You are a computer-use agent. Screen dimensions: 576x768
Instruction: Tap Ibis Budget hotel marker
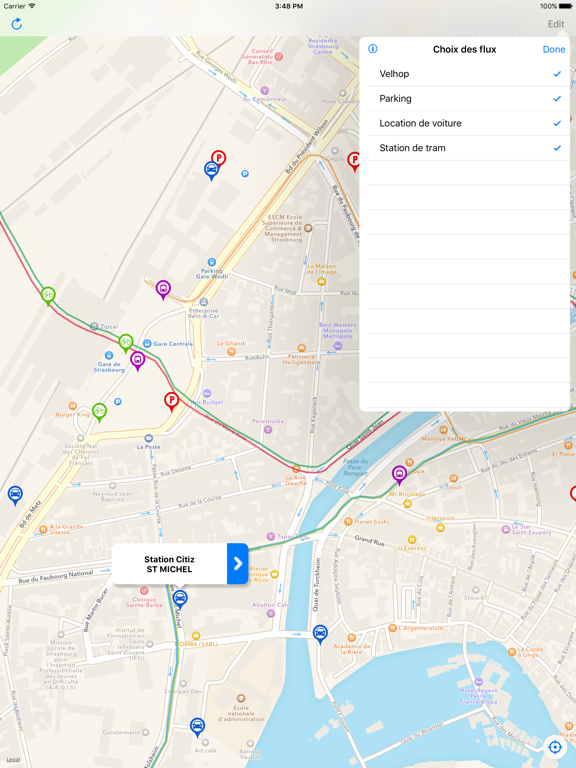coord(207,393)
